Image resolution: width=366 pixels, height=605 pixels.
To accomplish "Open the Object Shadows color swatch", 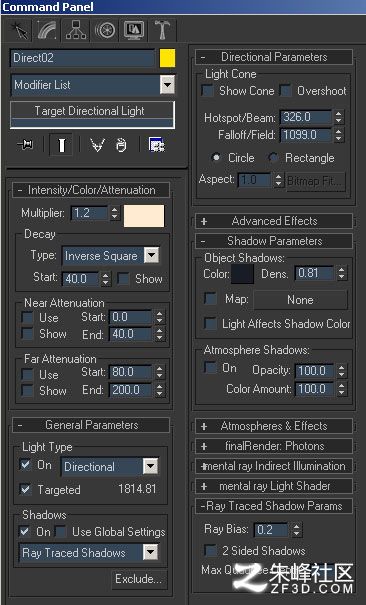I will (x=242, y=274).
